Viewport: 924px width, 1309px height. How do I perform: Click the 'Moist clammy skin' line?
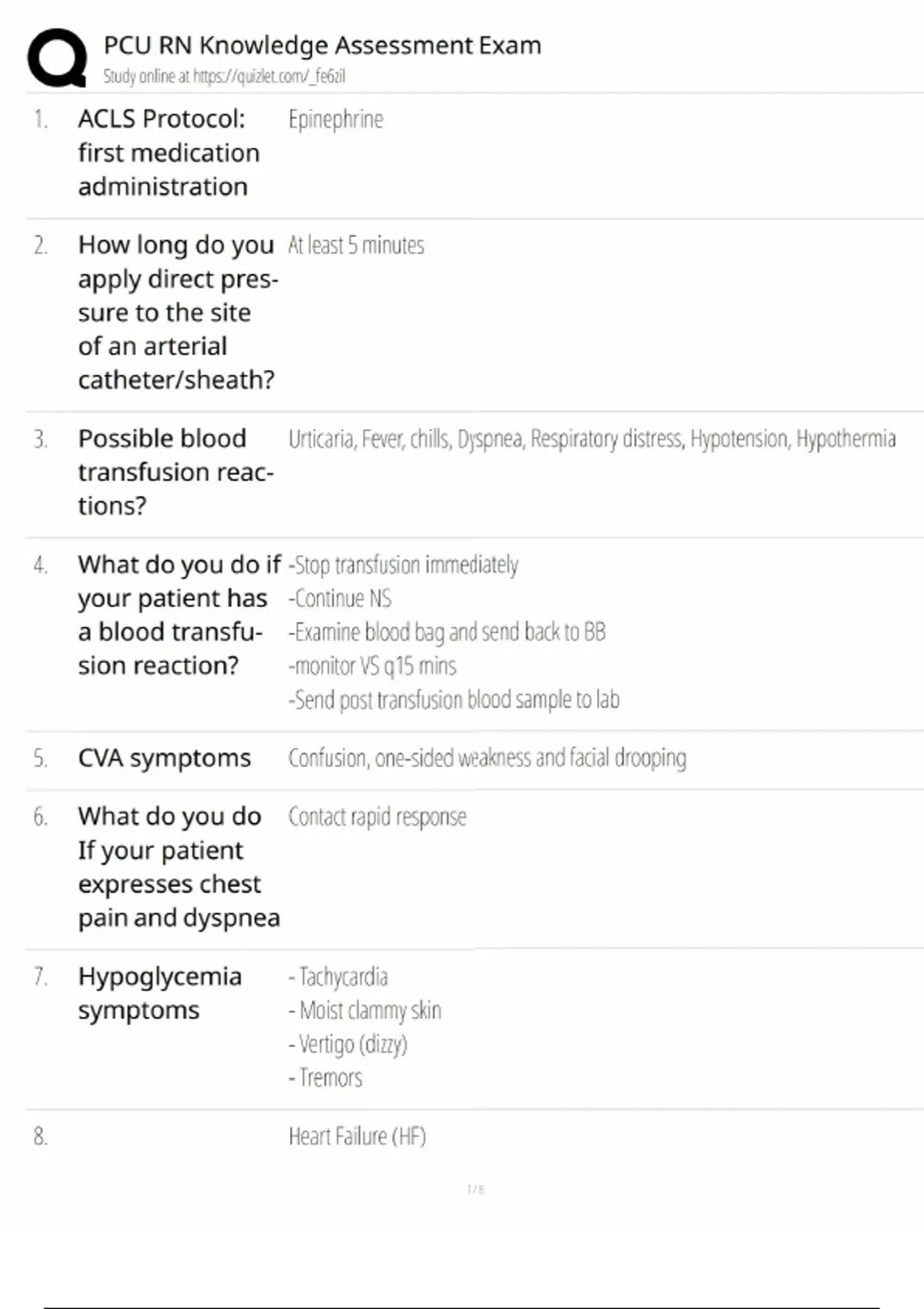coord(365,1010)
